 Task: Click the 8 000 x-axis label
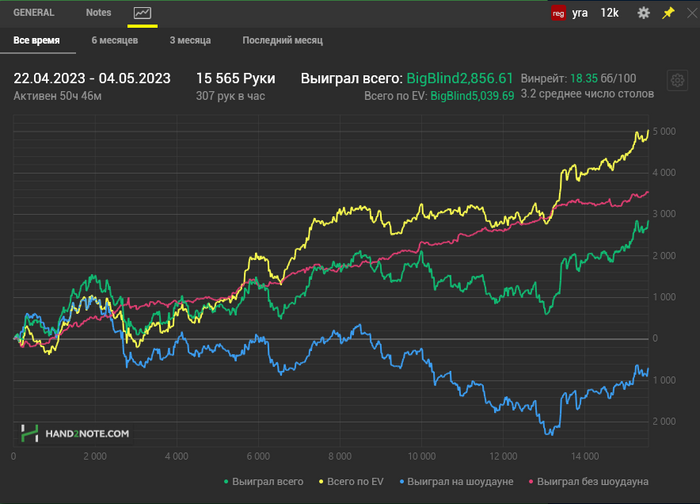point(340,456)
